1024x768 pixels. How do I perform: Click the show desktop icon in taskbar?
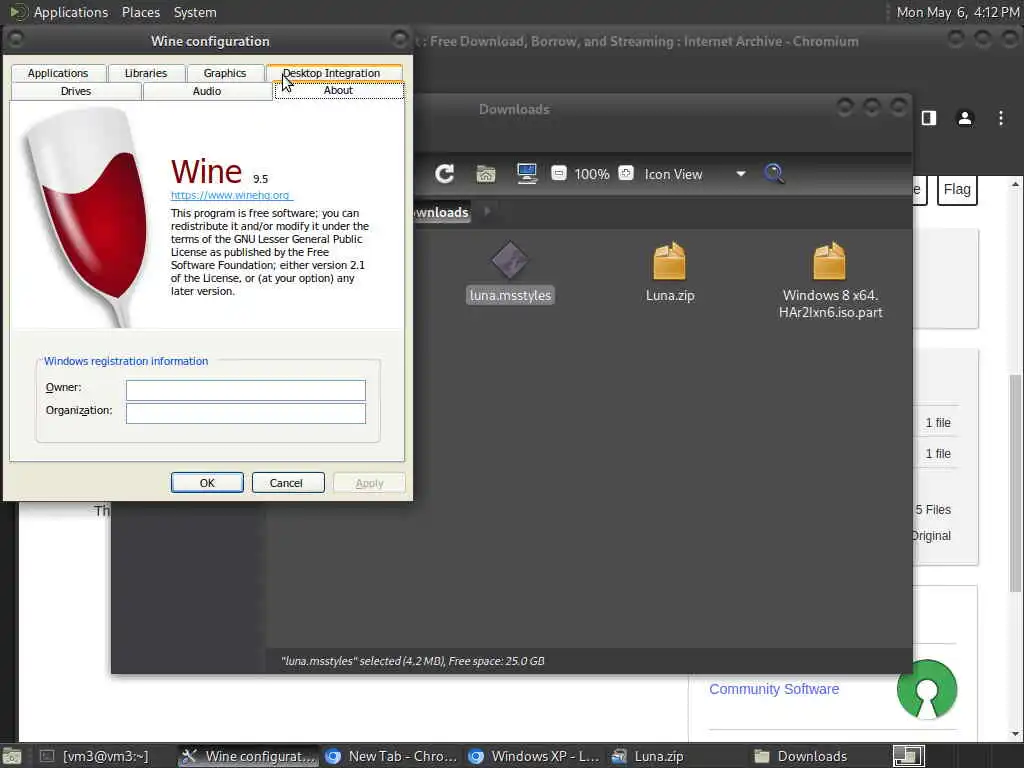tap(12, 756)
